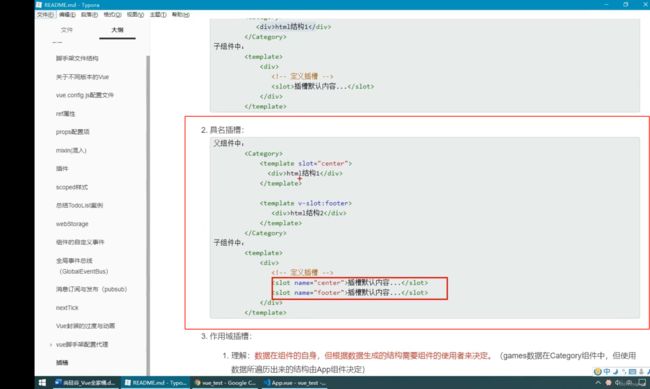Viewport: 650px width, 389px height.
Task: Click the IME moon mode icon
Action: [616, 372]
